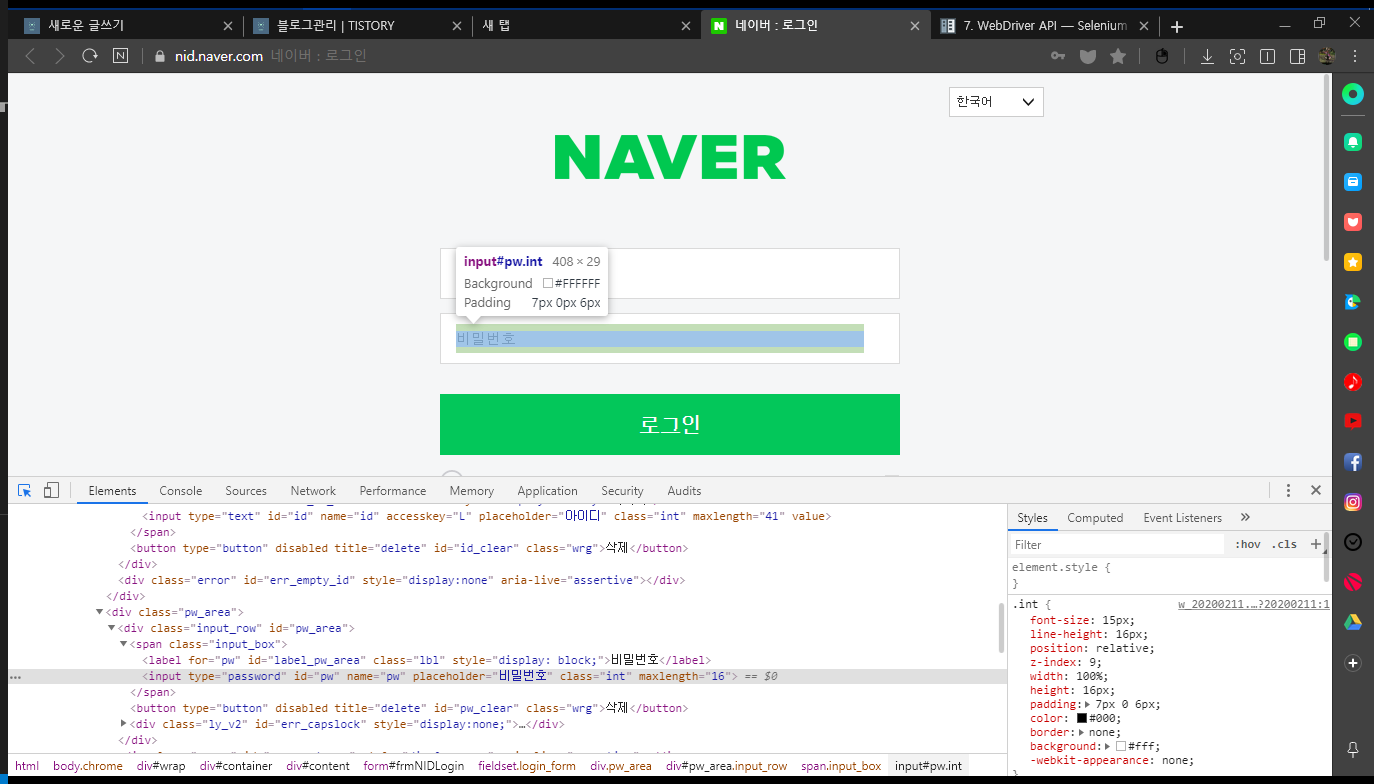Open the Facebook sidebar icon
The height and width of the screenshot is (784, 1374).
pos(1353,462)
